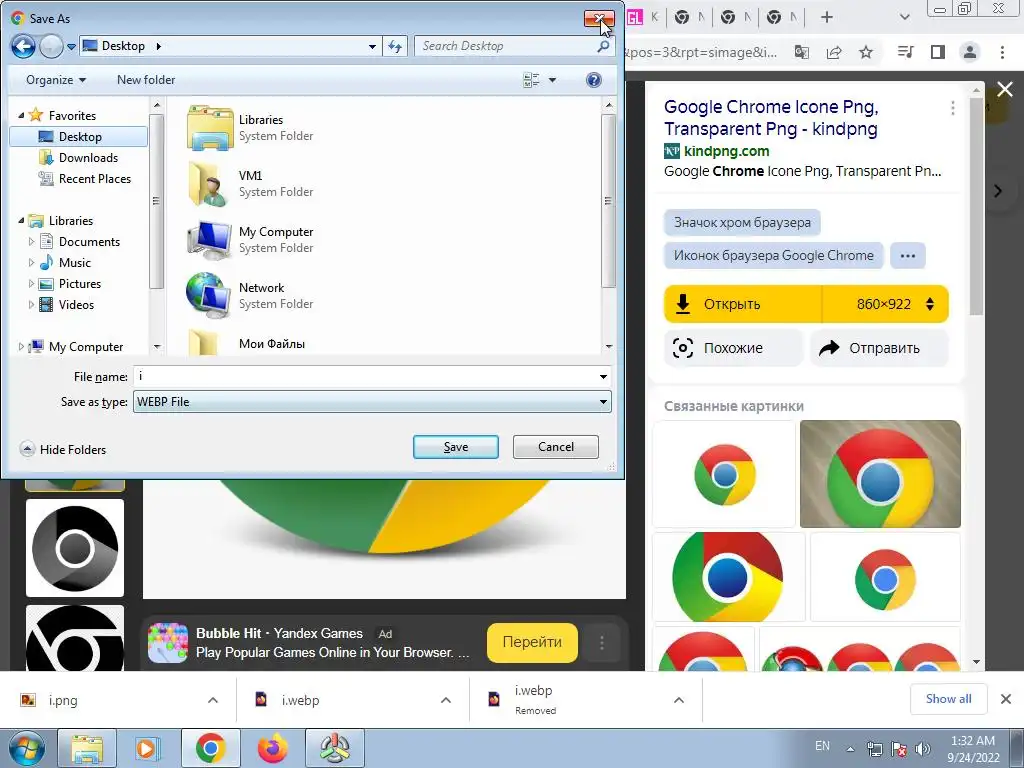This screenshot has height=768, width=1024.
Task: Click Hide Folders toggle
Action: (x=63, y=449)
